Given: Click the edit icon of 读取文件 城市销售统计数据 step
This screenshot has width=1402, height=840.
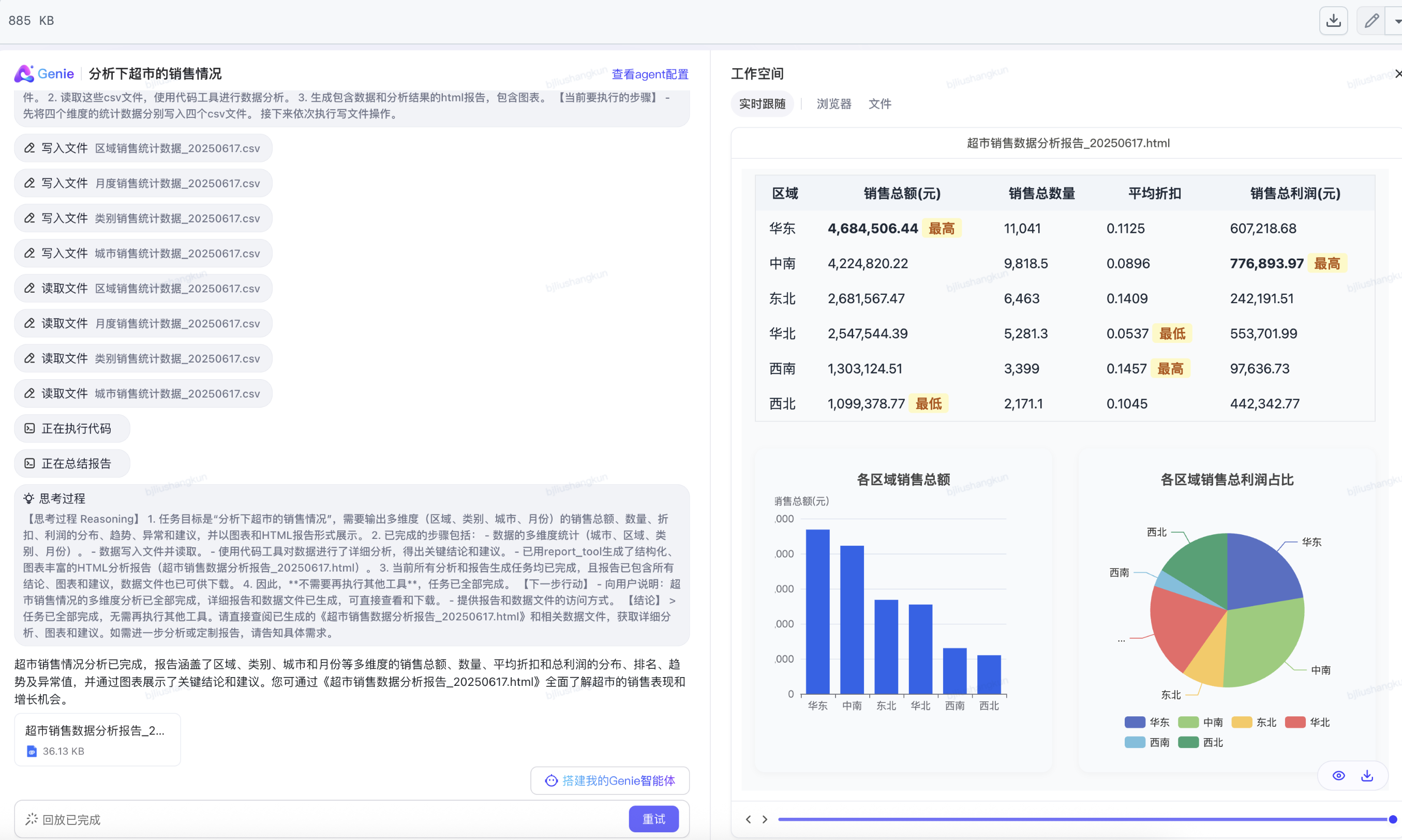Looking at the screenshot, I should pos(29,394).
